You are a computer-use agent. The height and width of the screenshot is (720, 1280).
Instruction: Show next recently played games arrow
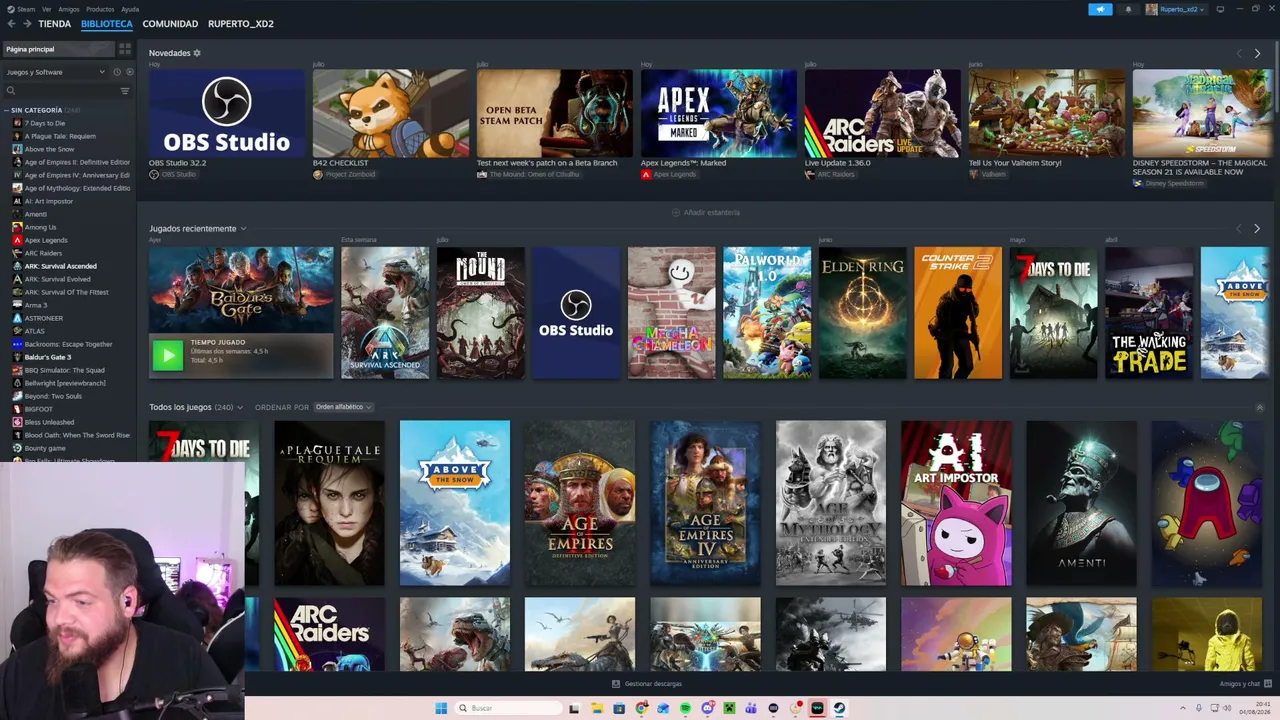click(1257, 229)
